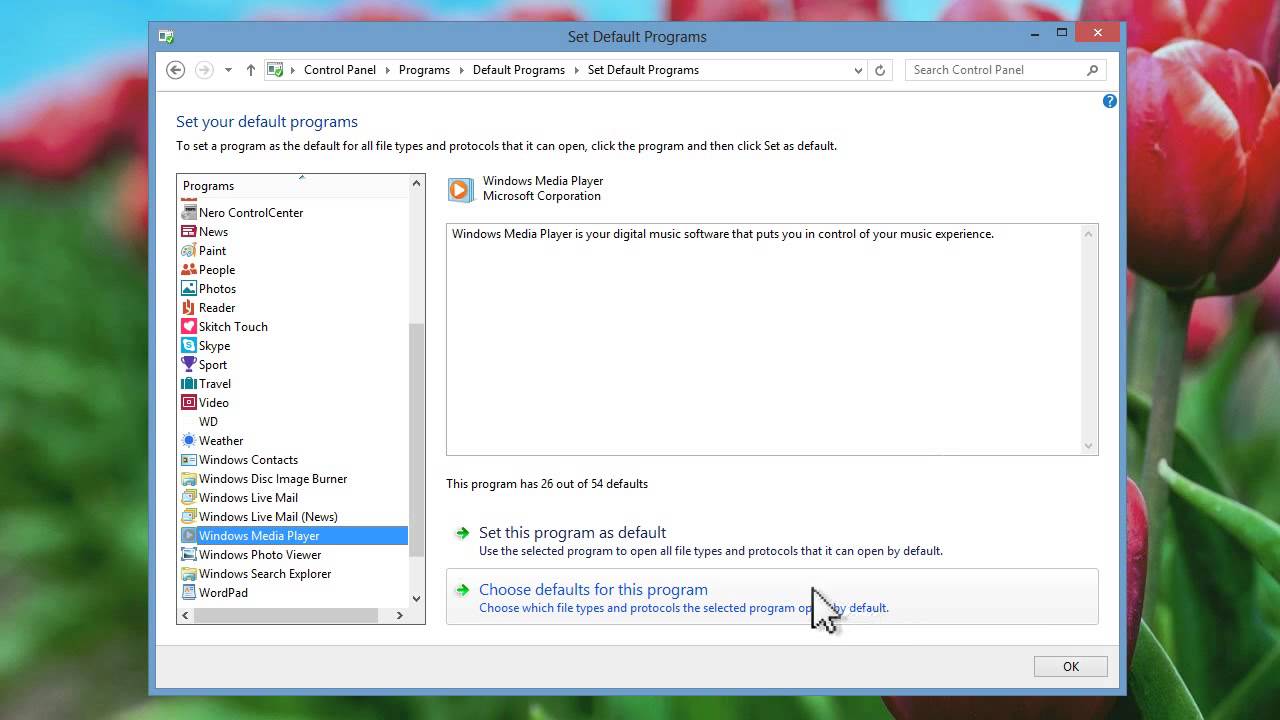Click the Travel suitcase icon
This screenshot has width=1280, height=720.
click(189, 383)
